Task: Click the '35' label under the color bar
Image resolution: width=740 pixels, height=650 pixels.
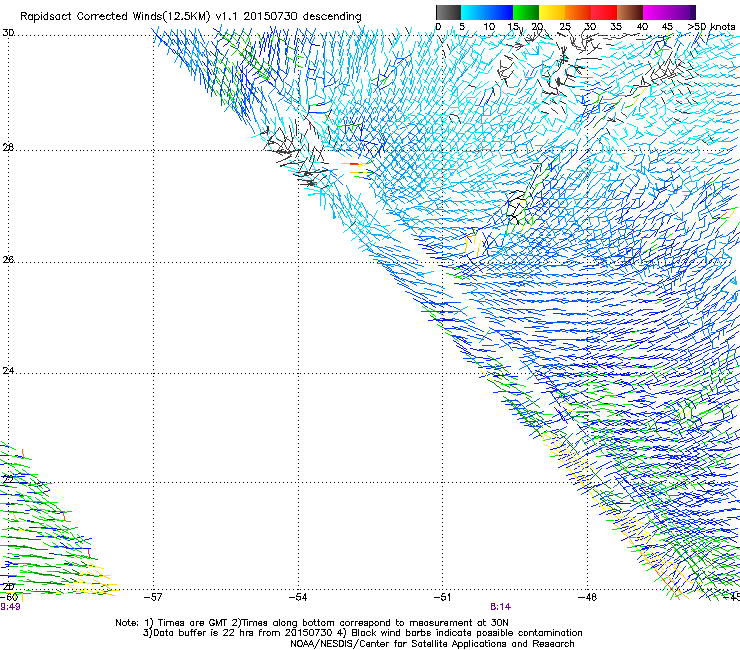Action: 616,26
